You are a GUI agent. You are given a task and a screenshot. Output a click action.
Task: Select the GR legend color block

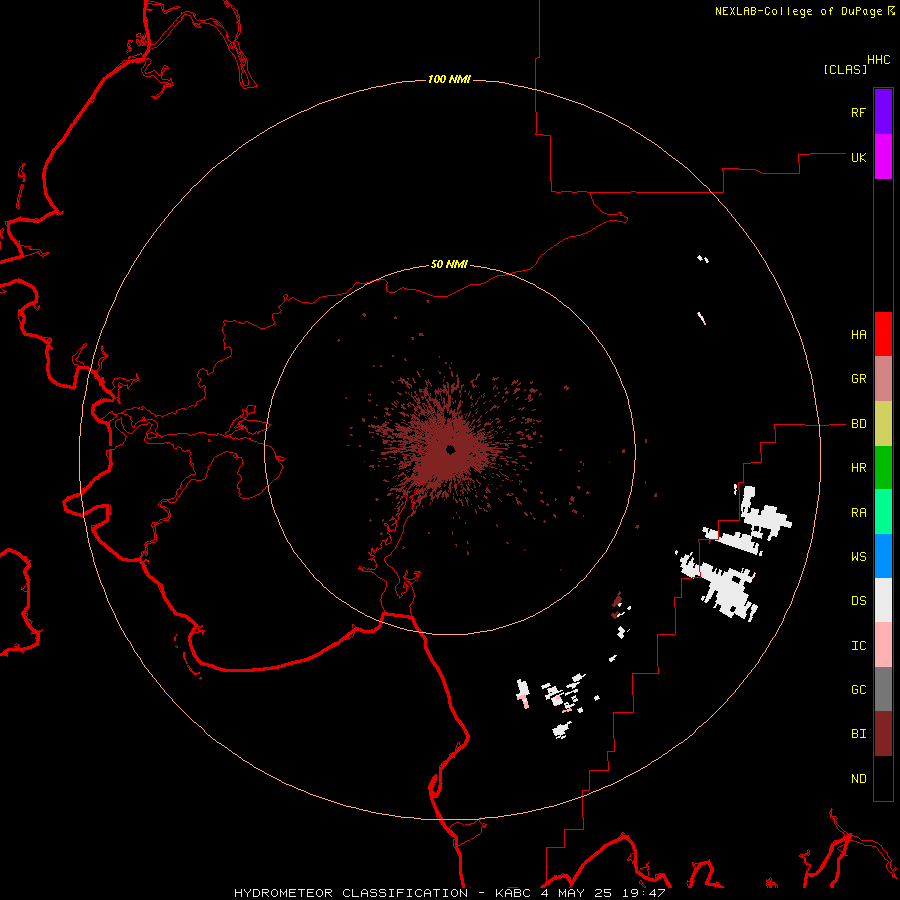(x=883, y=379)
